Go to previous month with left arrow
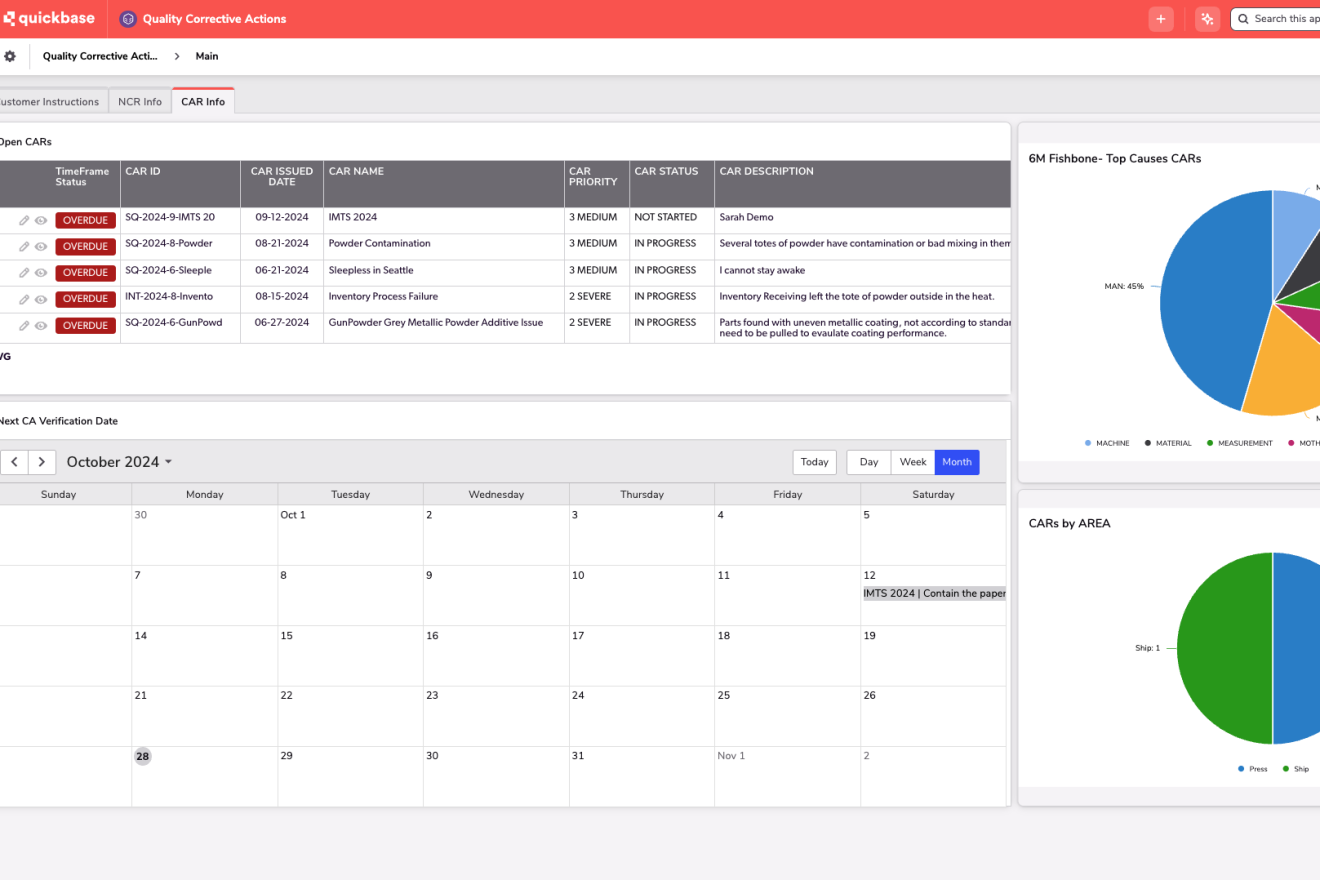Viewport: 1320px width, 880px height. tap(14, 462)
